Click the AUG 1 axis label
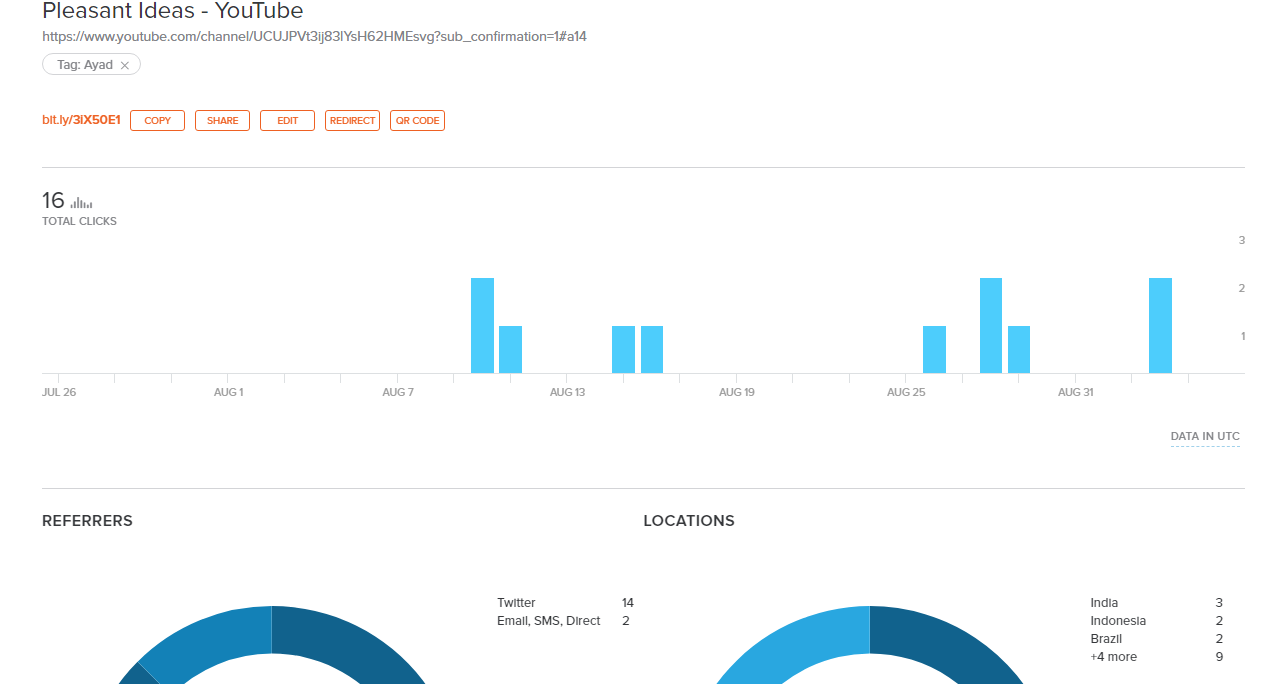 [x=228, y=392]
